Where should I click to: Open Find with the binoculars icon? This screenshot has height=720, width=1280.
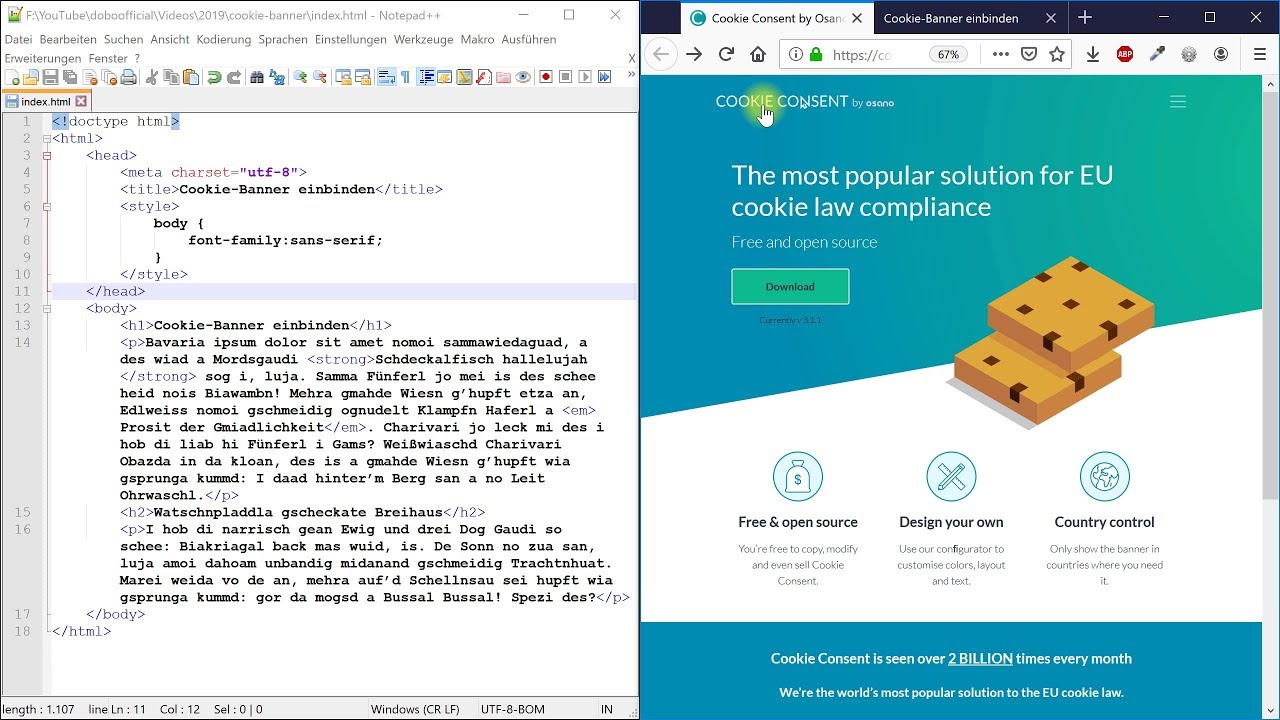(x=257, y=77)
